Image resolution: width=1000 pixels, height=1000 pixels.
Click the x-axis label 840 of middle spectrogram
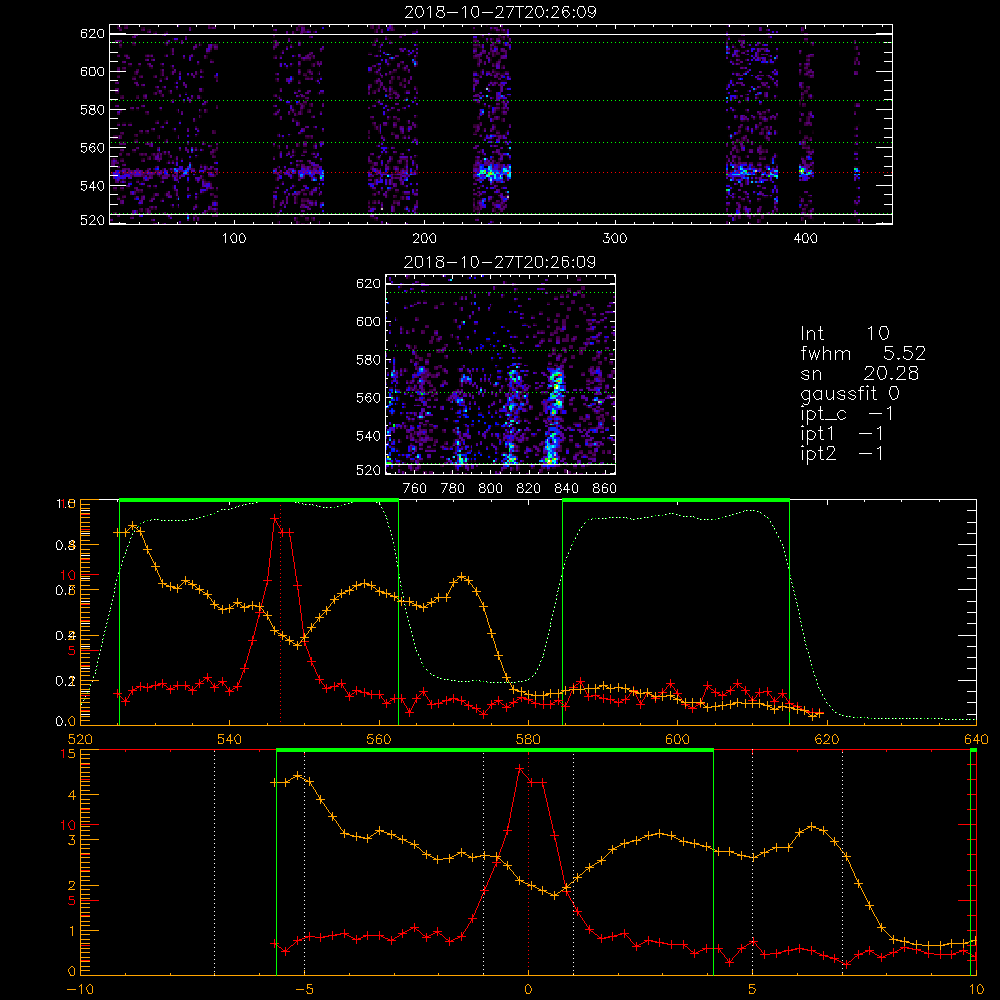coord(566,489)
